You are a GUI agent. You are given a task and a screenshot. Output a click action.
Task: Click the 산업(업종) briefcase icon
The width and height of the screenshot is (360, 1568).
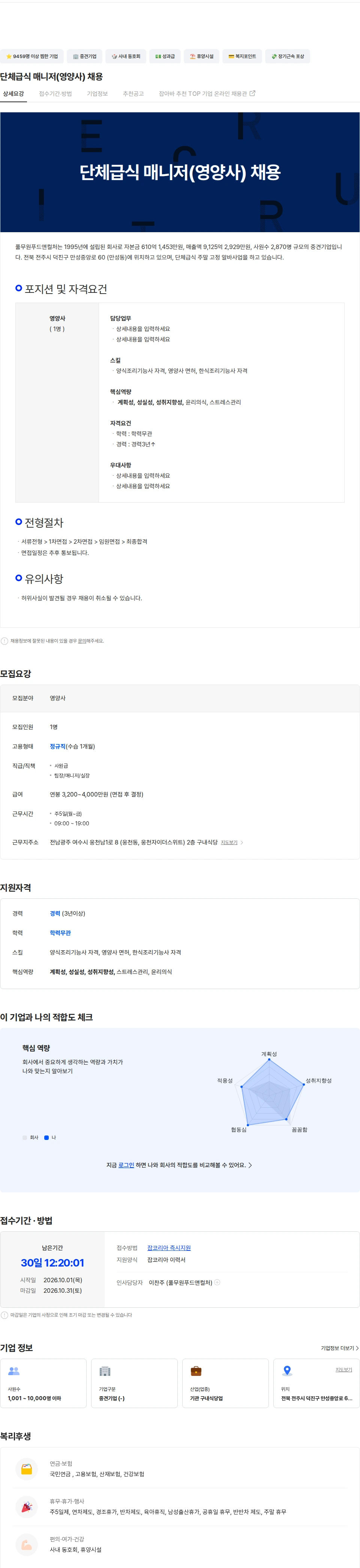click(196, 1371)
